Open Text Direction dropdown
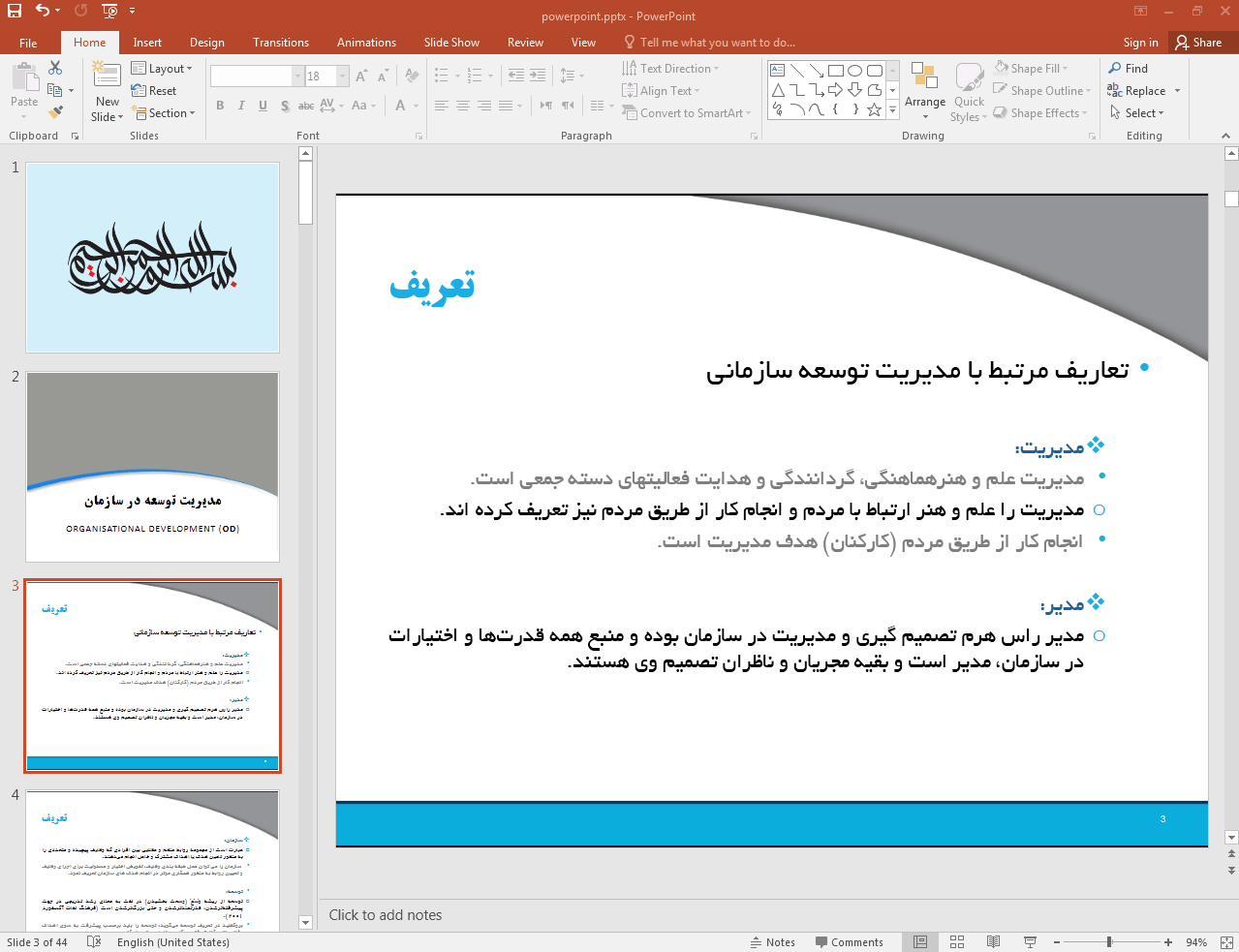 pyautogui.click(x=670, y=69)
